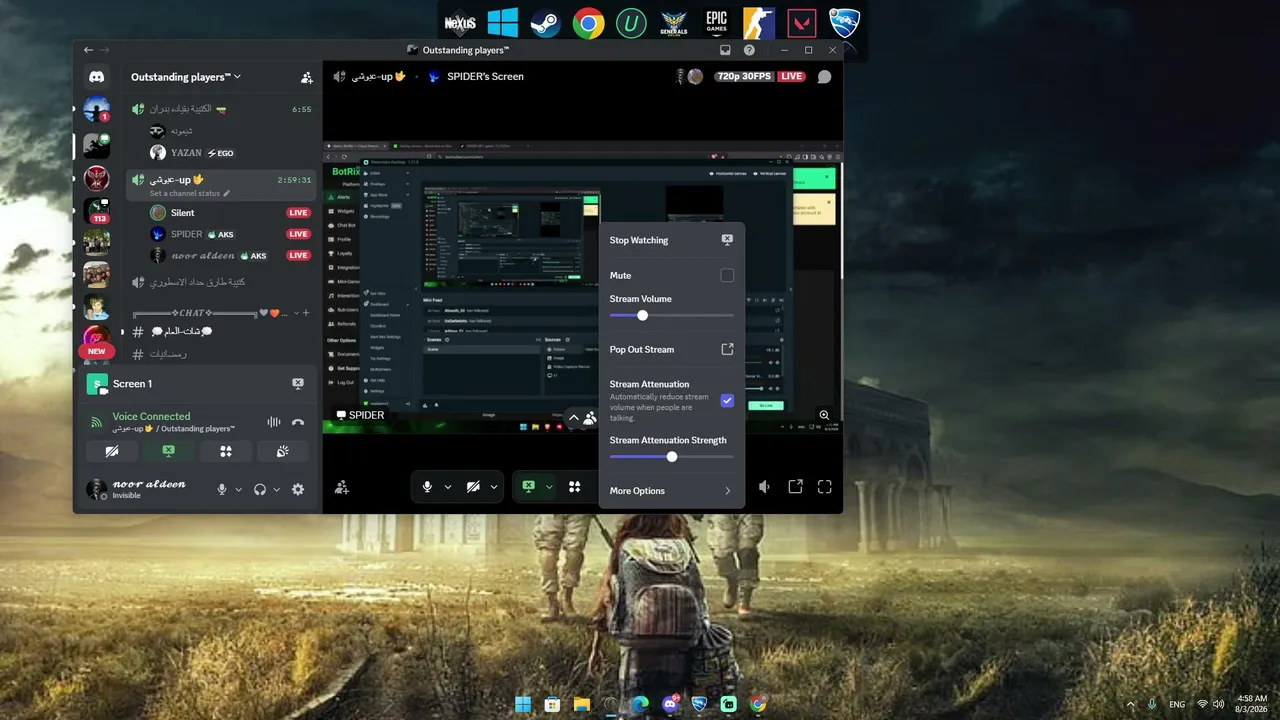Show call members icon above control bar
The height and width of the screenshot is (720, 1280).
pos(590,418)
